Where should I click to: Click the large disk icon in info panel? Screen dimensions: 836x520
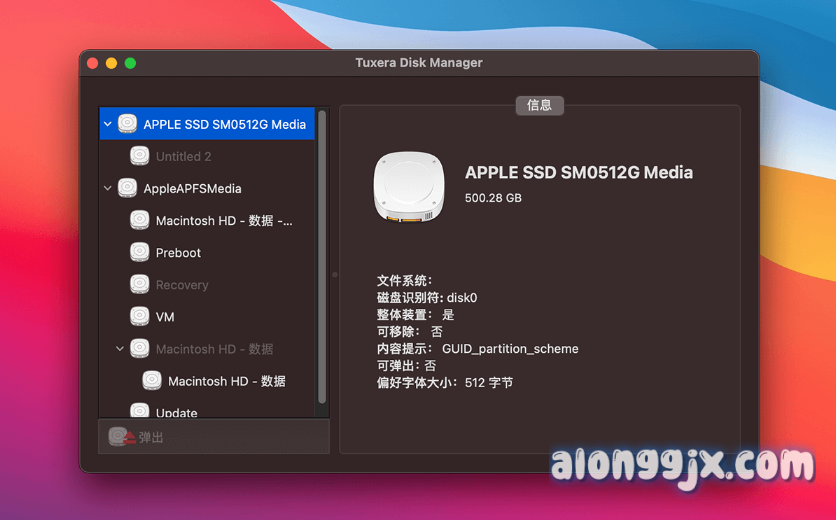(x=409, y=187)
